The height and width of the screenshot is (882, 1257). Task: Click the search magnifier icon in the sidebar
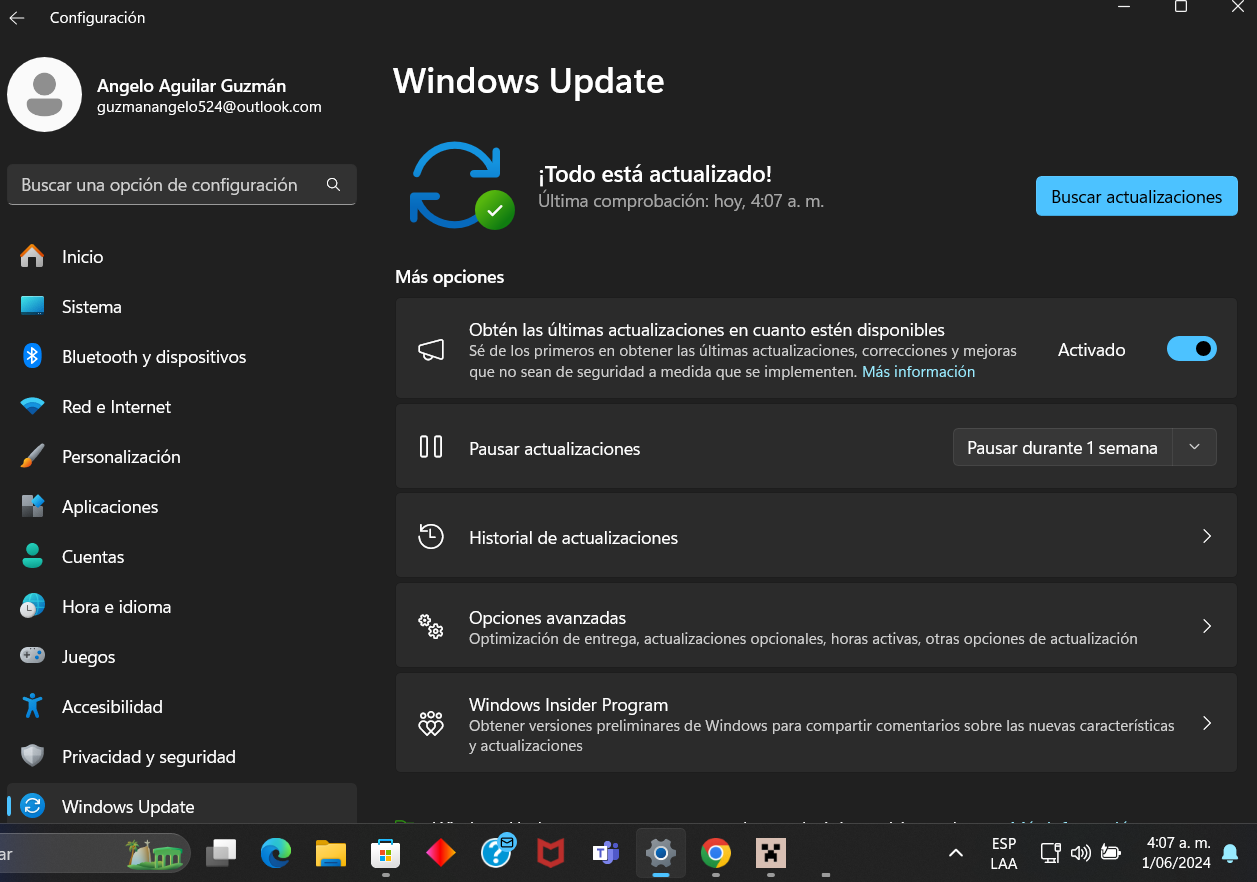pos(333,185)
